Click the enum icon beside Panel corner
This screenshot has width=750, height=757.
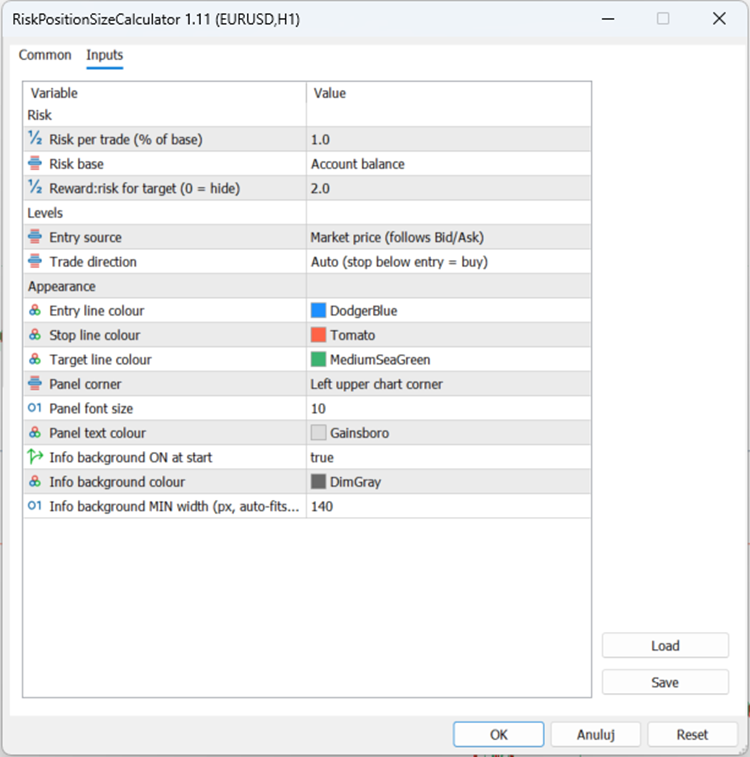click(35, 383)
